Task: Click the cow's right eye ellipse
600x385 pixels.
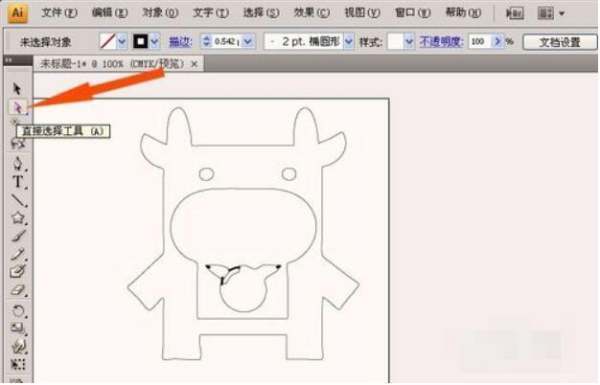Action: [289, 174]
